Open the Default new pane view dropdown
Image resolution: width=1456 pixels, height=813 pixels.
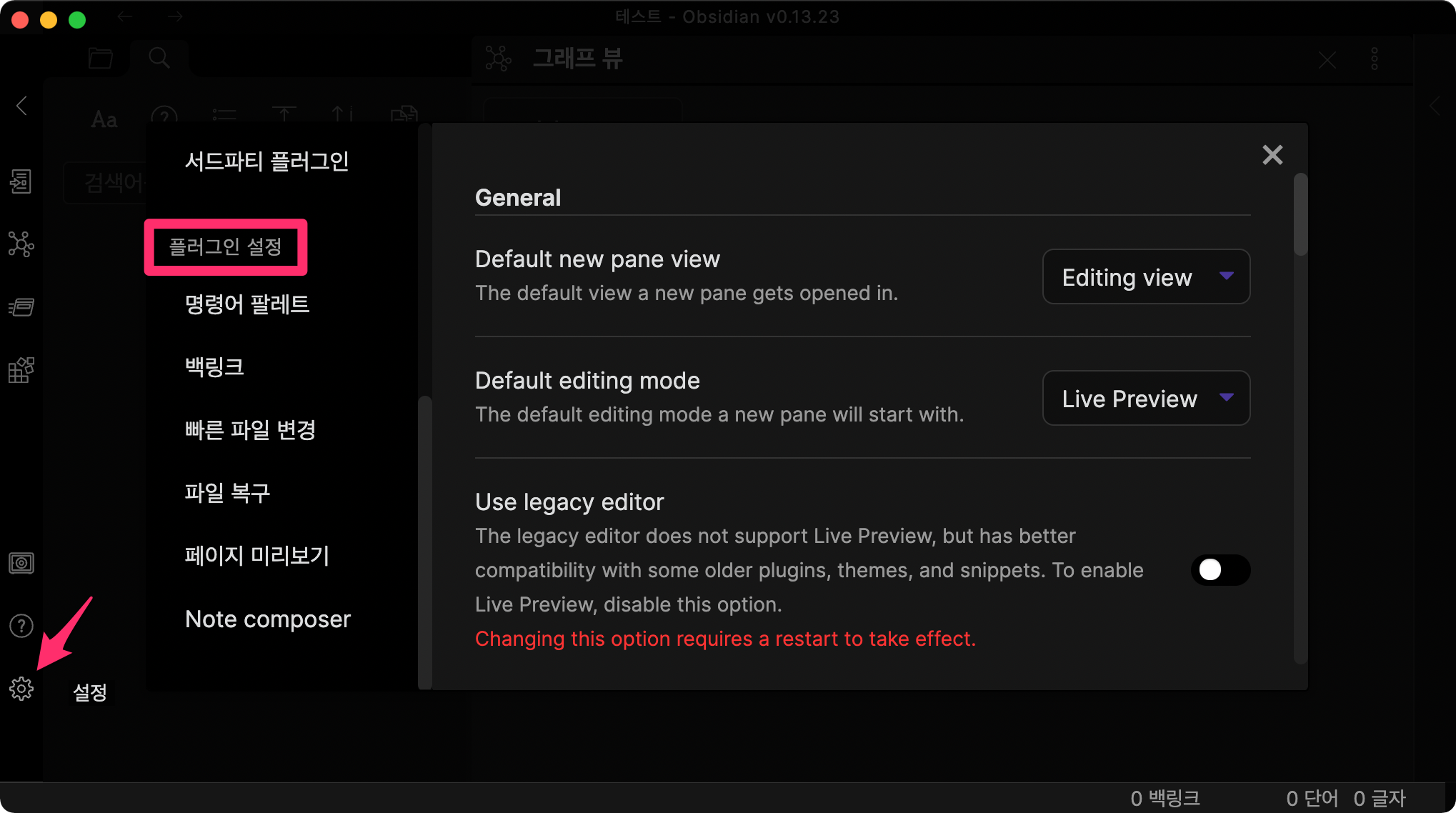(1146, 276)
